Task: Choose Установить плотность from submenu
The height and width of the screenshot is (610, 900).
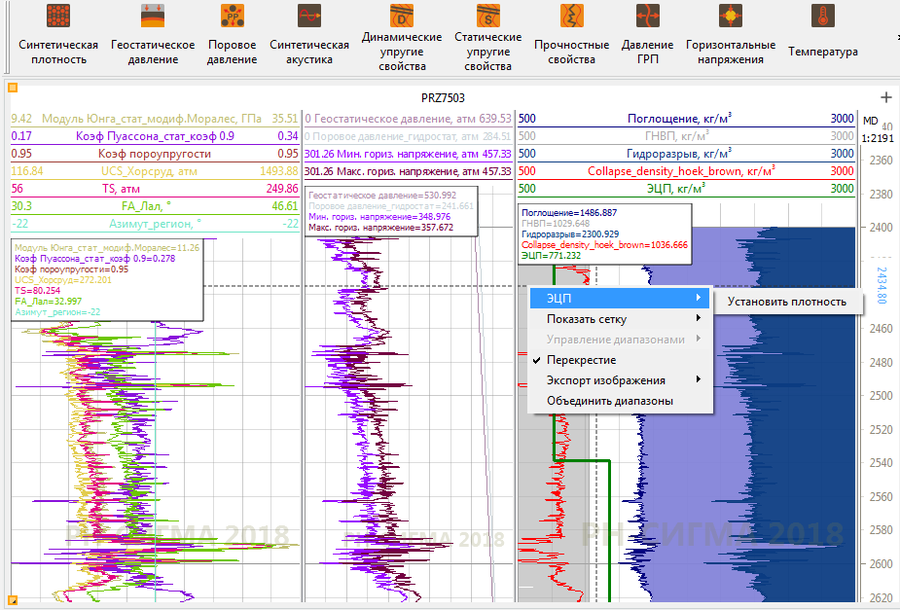Action: click(x=786, y=302)
